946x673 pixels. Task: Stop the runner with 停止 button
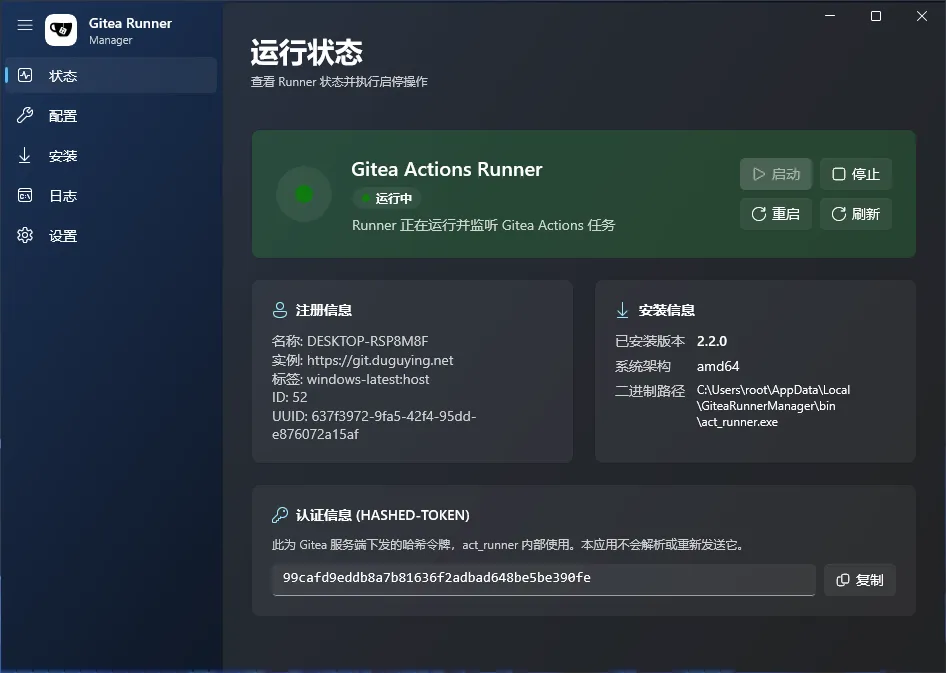point(856,174)
